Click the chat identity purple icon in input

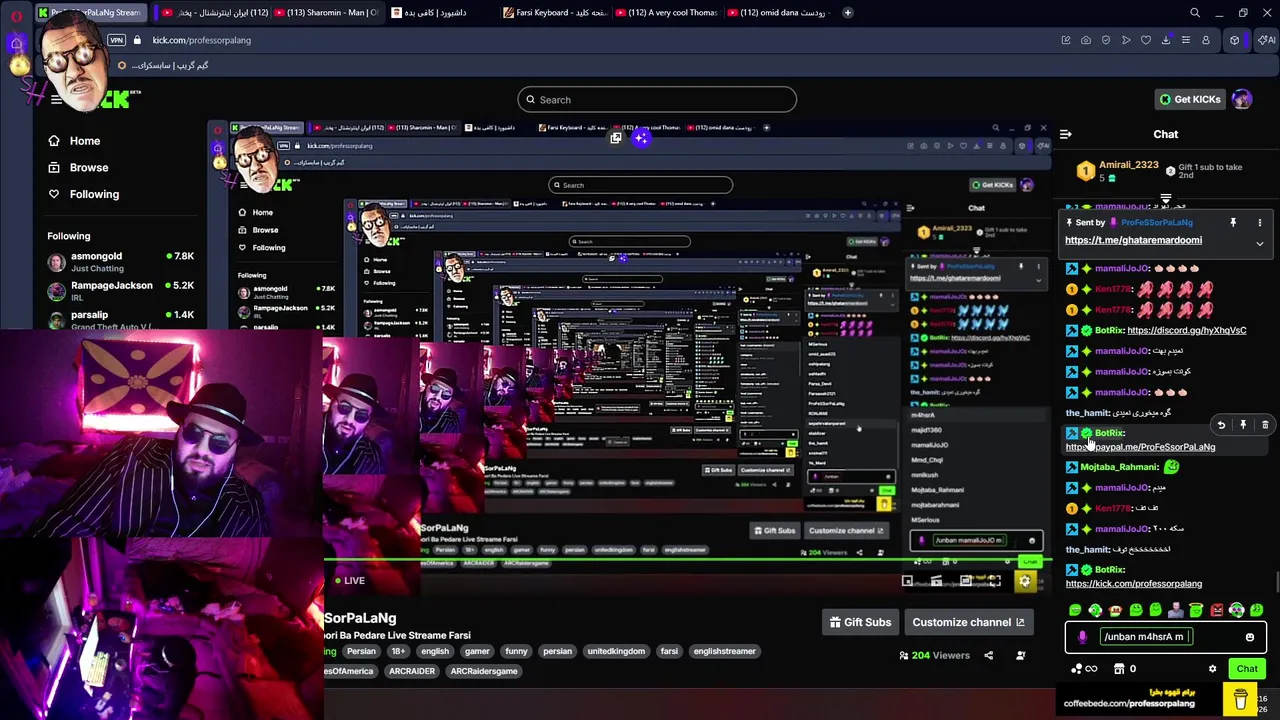click(1082, 637)
